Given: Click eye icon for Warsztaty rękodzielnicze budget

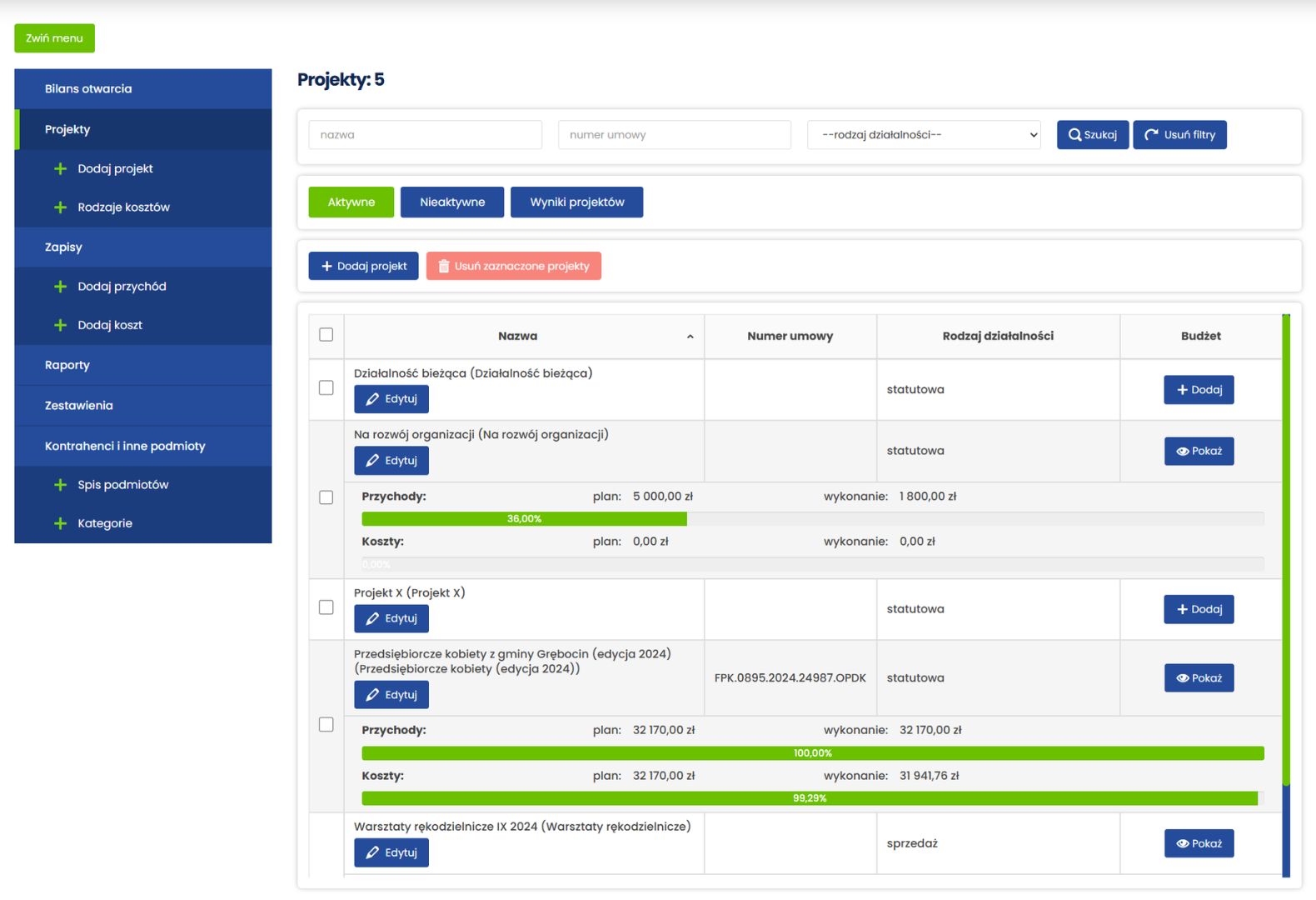Looking at the screenshot, I should coord(1182,844).
